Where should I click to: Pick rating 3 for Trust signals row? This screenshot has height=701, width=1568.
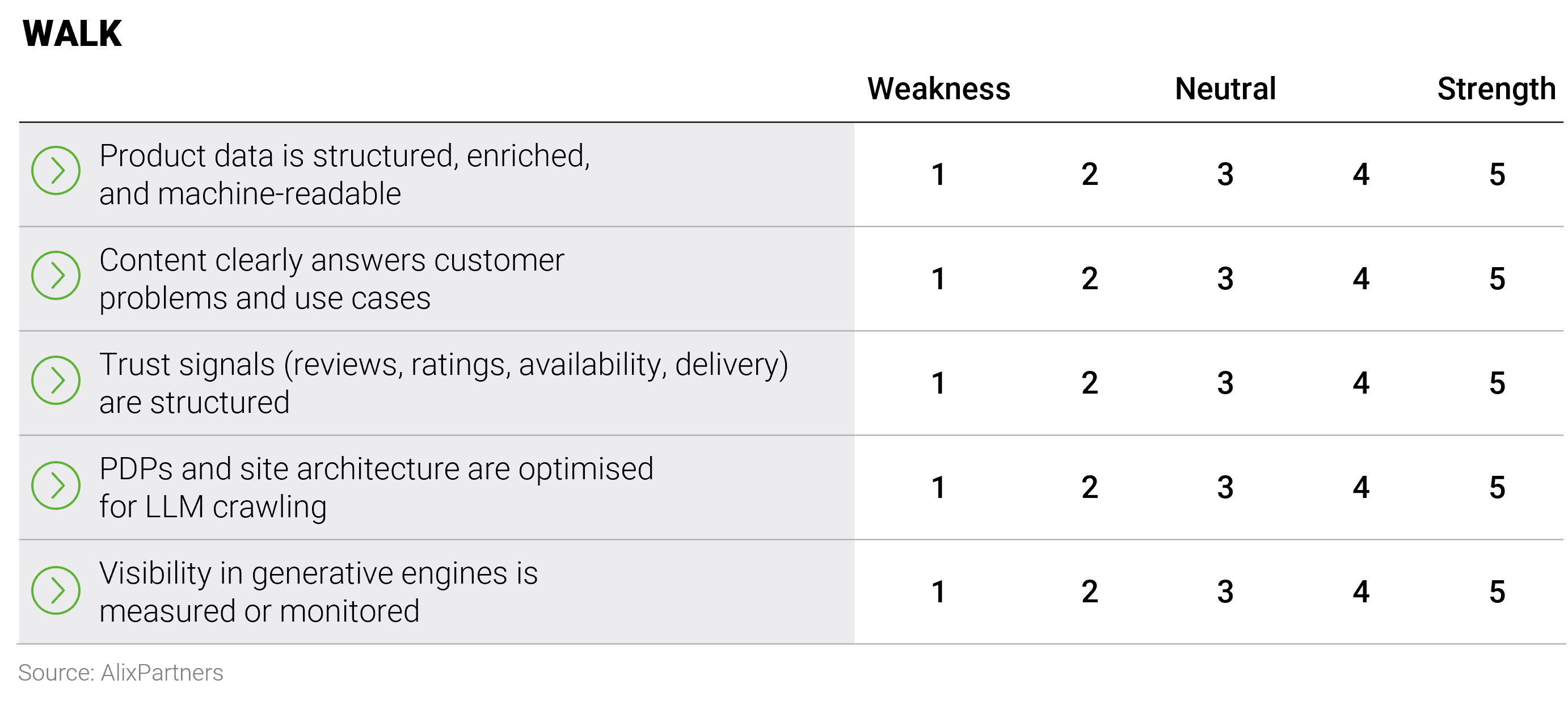tap(1225, 383)
